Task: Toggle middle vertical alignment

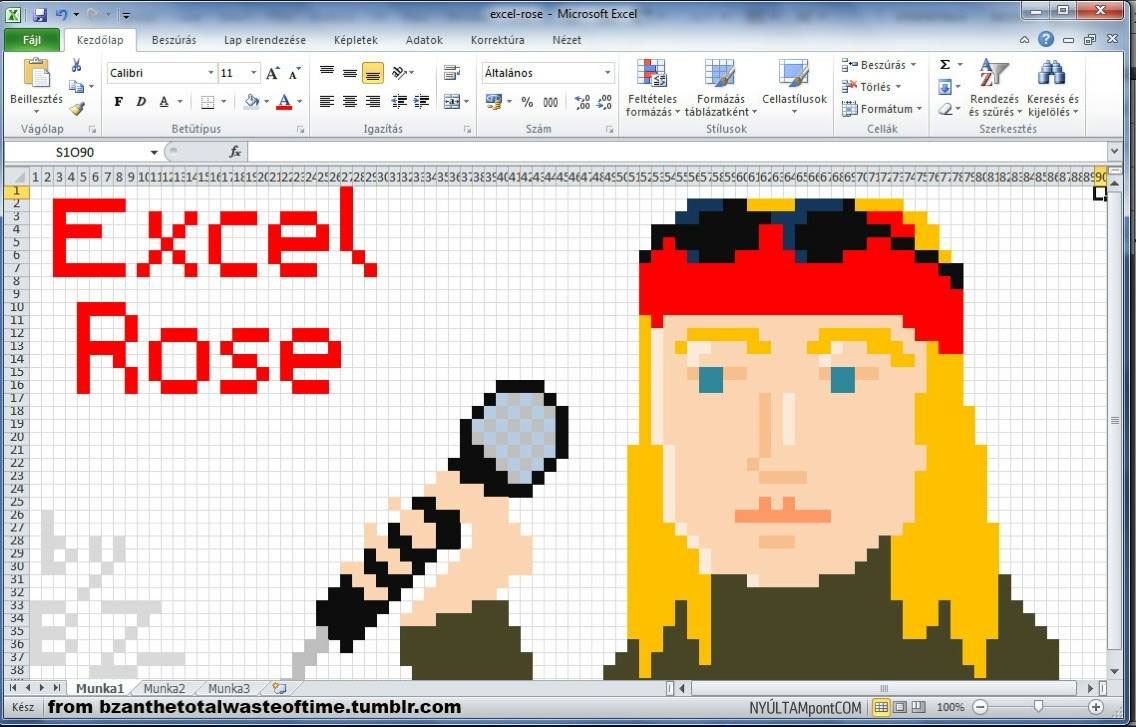Action: [x=350, y=72]
